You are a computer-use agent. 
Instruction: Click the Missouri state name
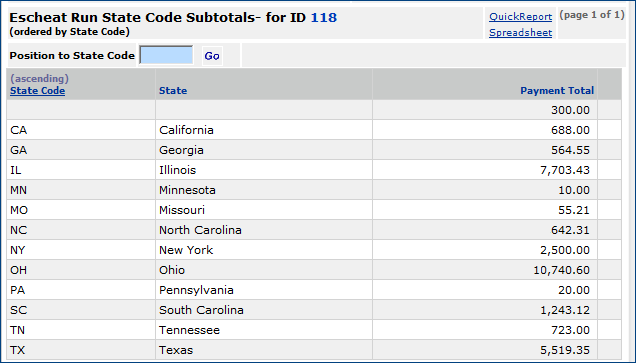pyautogui.click(x=182, y=210)
